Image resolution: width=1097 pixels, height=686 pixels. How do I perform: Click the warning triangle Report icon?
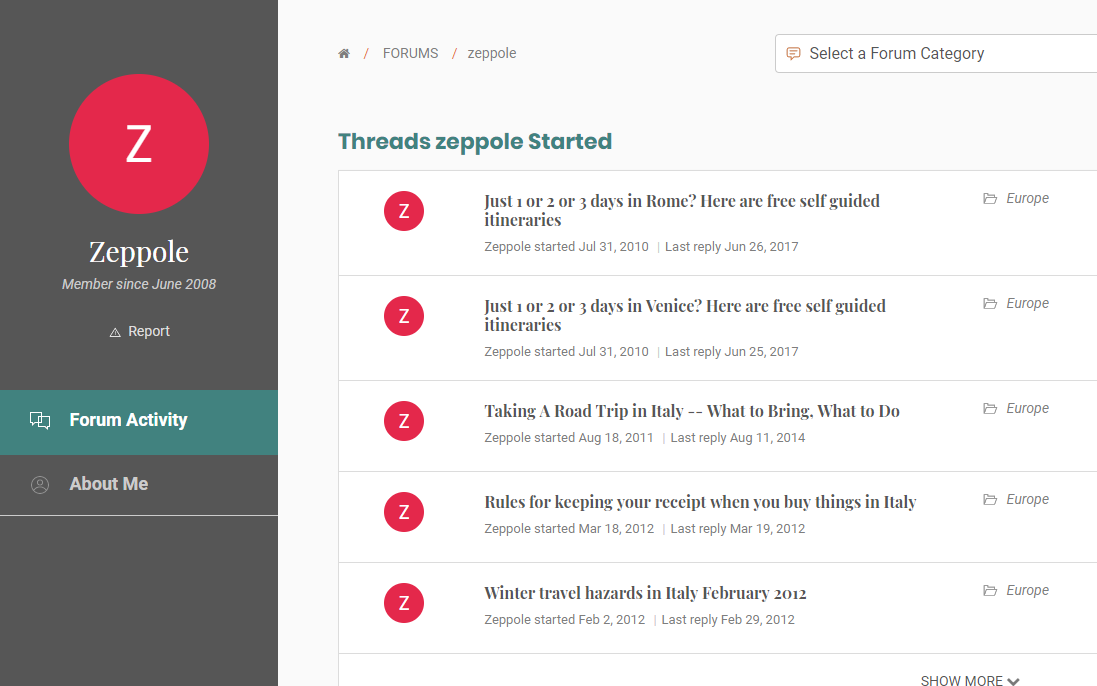[x=115, y=332]
